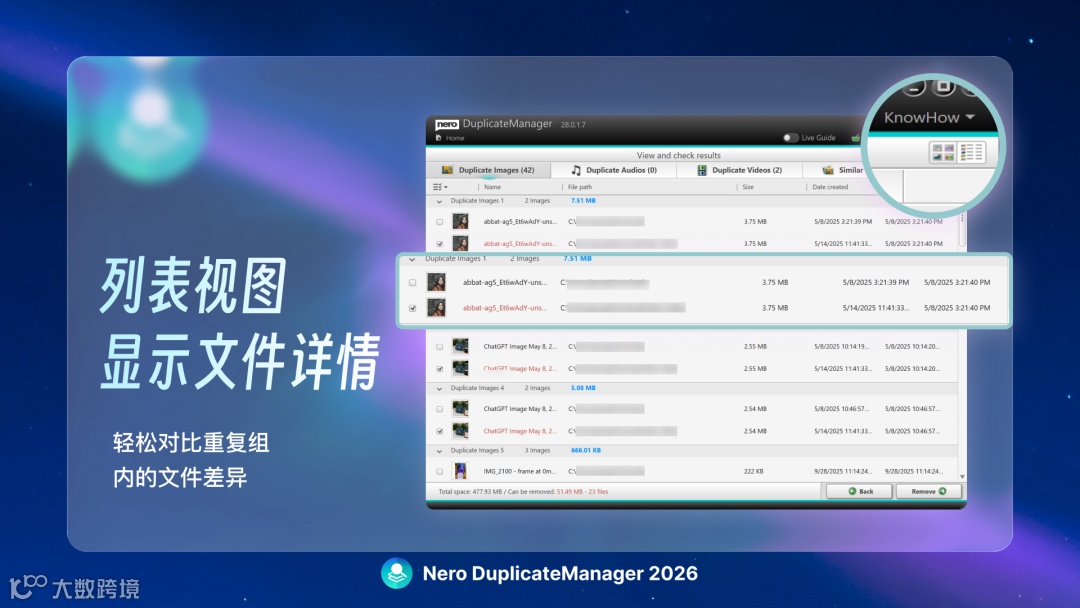1080x608 pixels.
Task: Open the IMG_2100 frame thumbnail
Action: tap(460, 471)
